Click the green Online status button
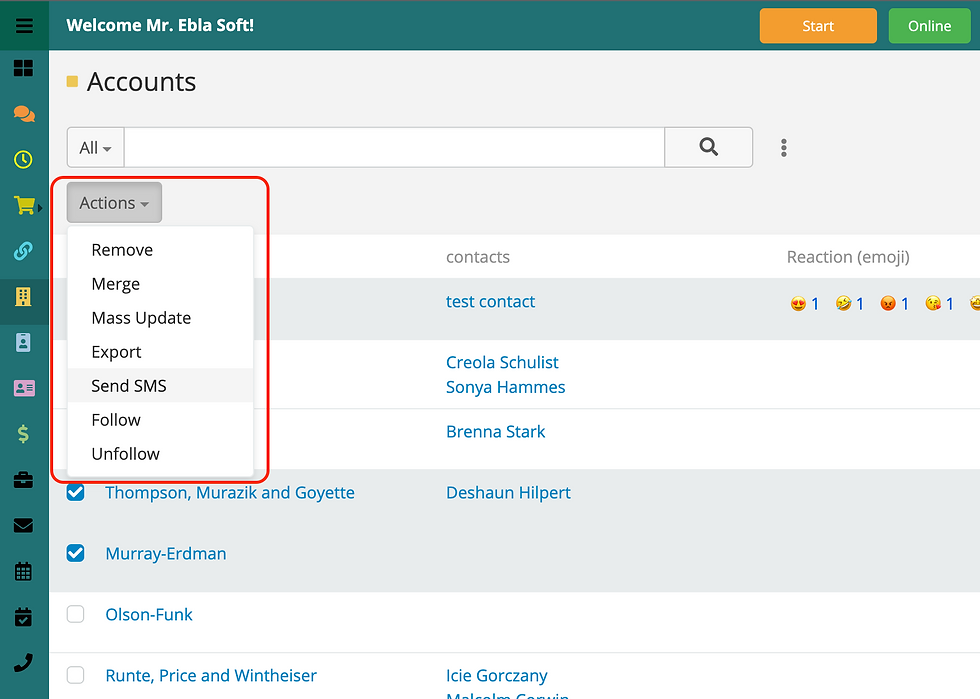Viewport: 980px width, 699px height. coord(929,26)
